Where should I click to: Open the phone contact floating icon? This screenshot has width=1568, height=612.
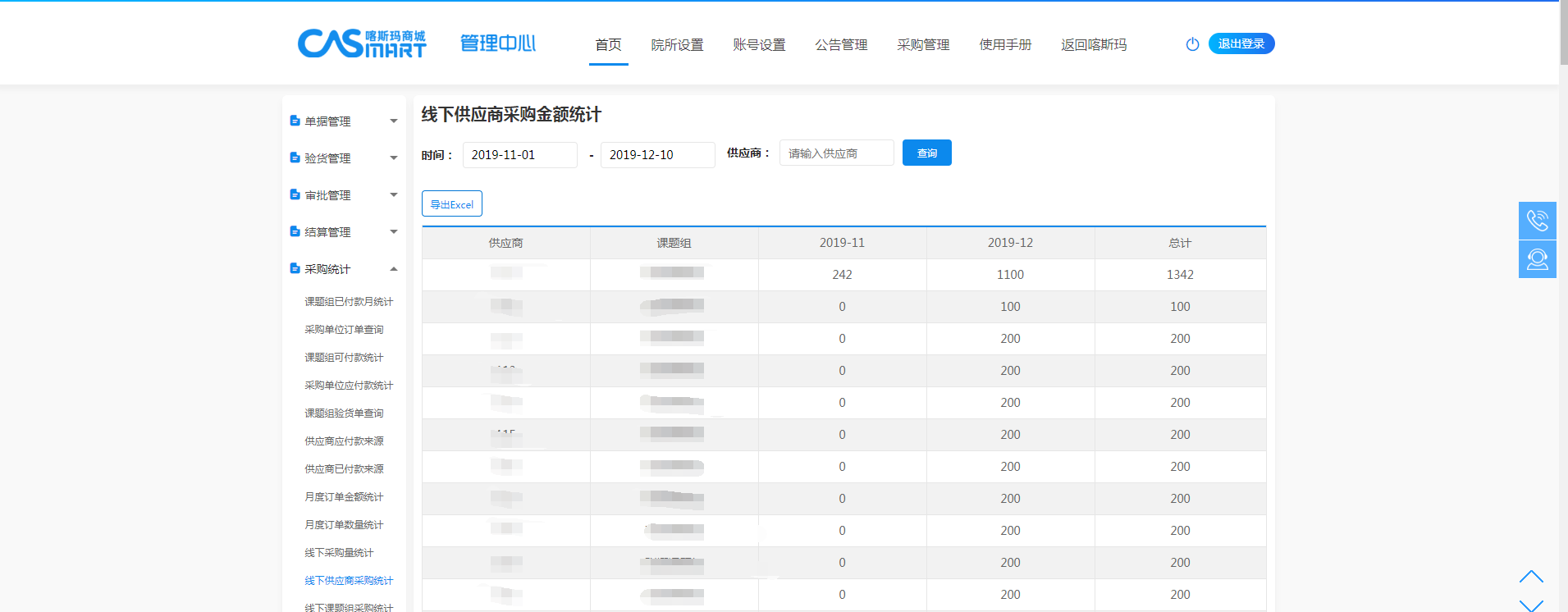coord(1537,221)
